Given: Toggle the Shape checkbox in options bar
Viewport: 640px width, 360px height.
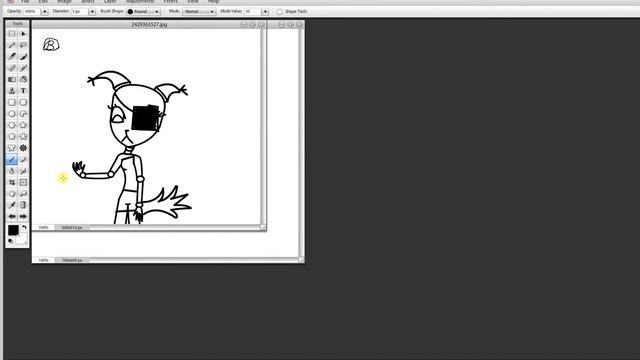Looking at the screenshot, I should (x=280, y=12).
